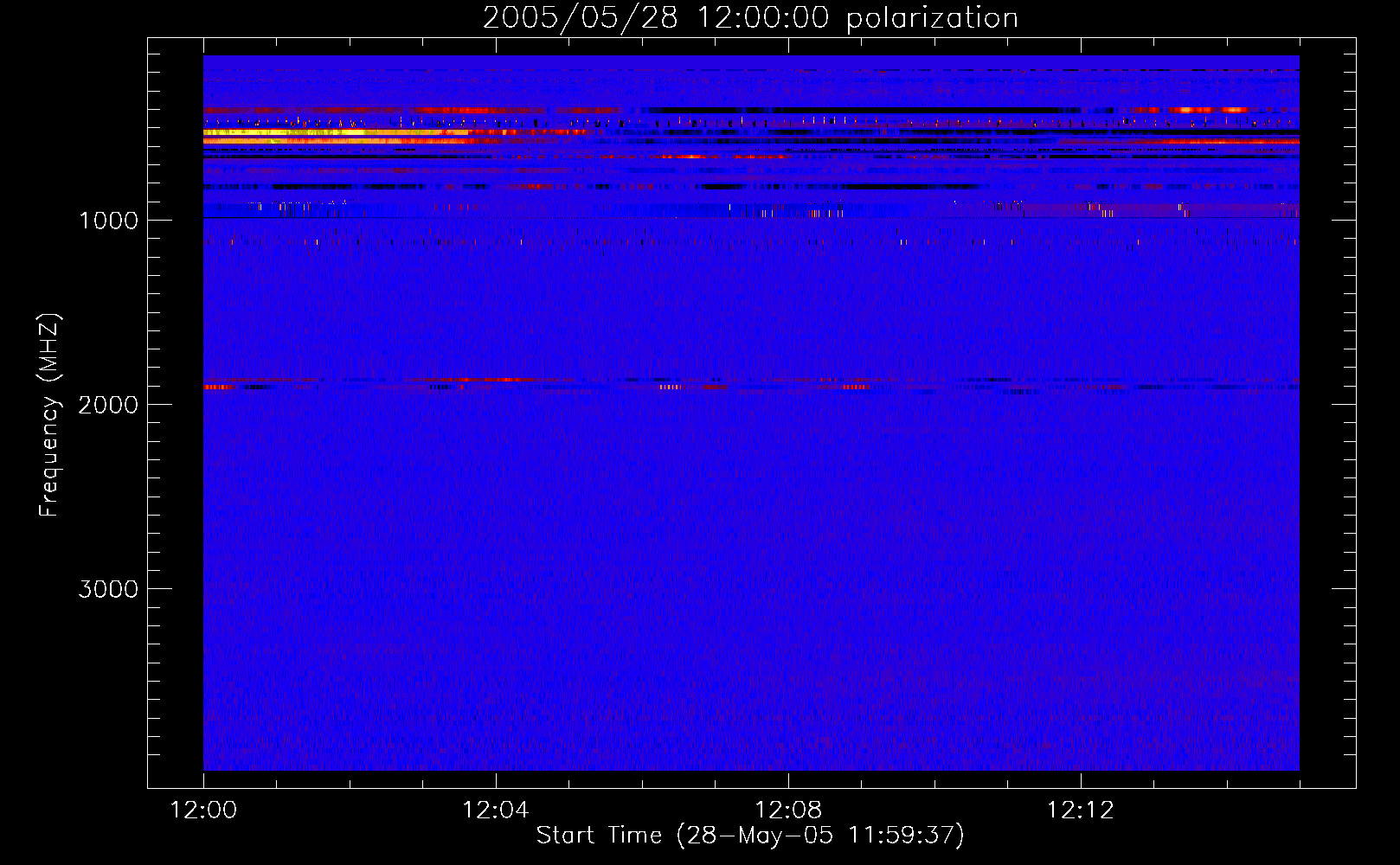Click the 12:00 time tick label
The height and width of the screenshot is (865, 1400).
point(203,810)
